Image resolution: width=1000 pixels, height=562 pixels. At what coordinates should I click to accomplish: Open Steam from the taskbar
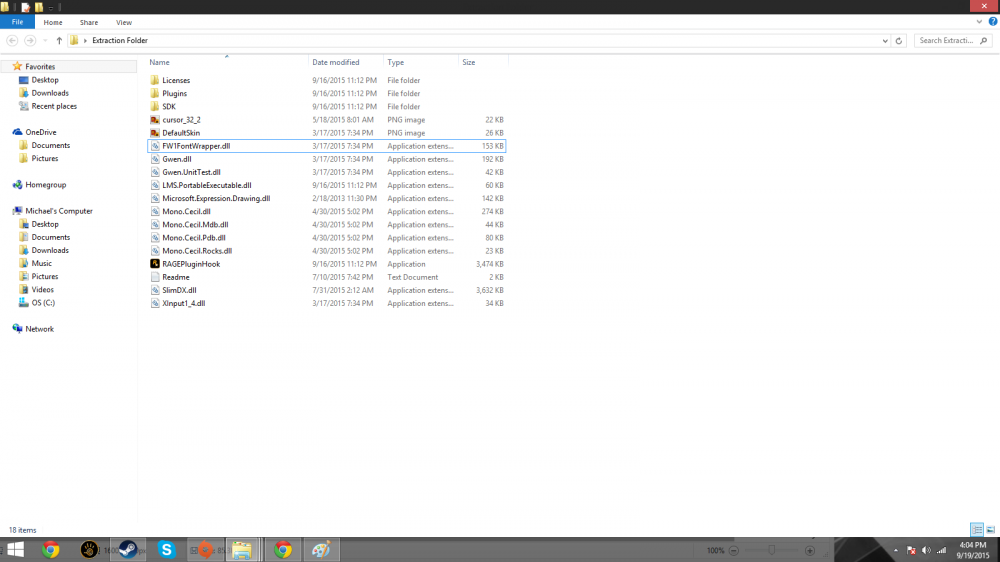point(128,550)
